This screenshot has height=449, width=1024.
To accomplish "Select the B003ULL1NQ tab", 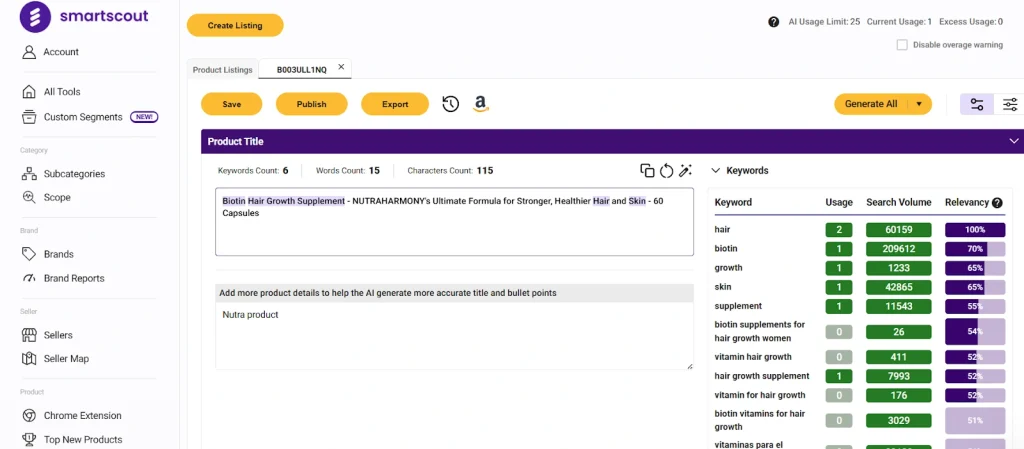I will coord(302,70).
